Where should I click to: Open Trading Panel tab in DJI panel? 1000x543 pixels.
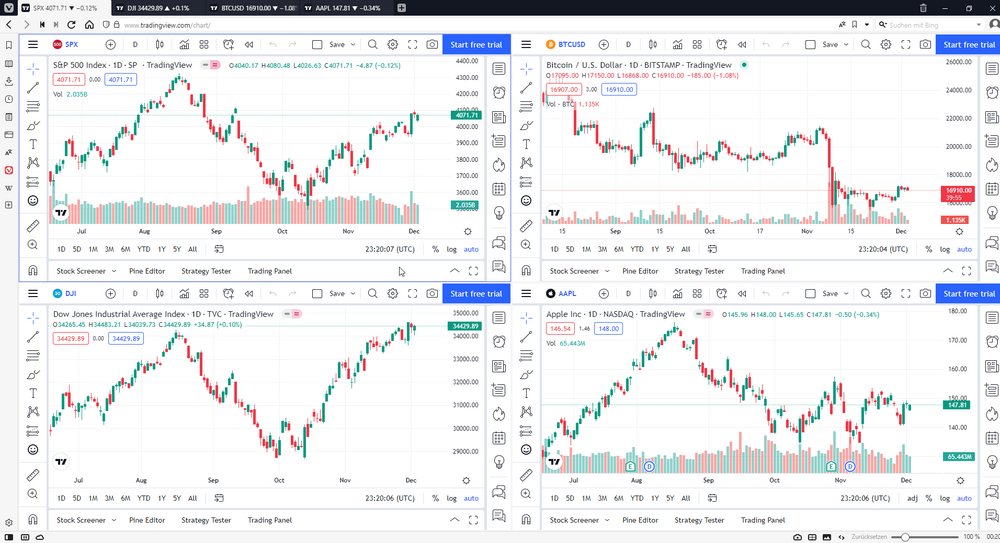270,520
